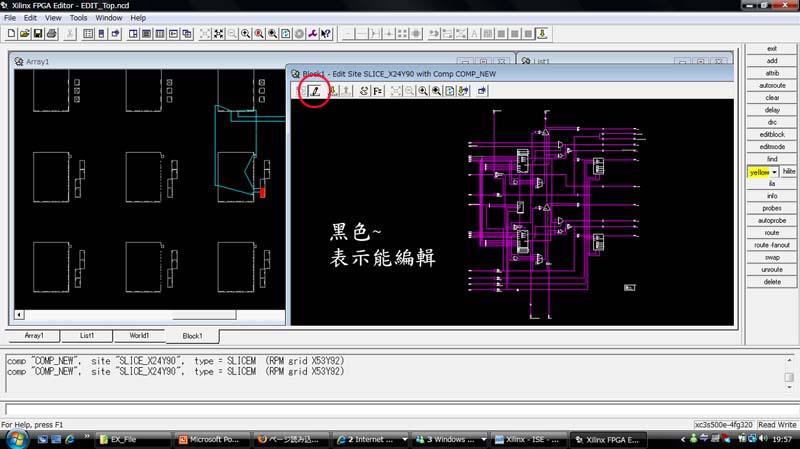Click the New file icon
This screenshot has height=449, width=800.
click(11, 34)
